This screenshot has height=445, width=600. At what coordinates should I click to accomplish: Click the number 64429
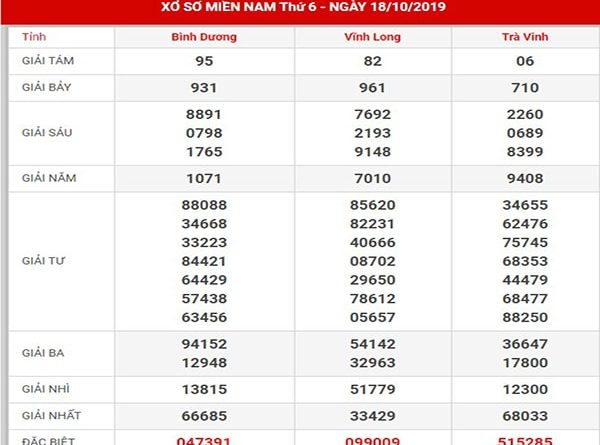click(204, 280)
